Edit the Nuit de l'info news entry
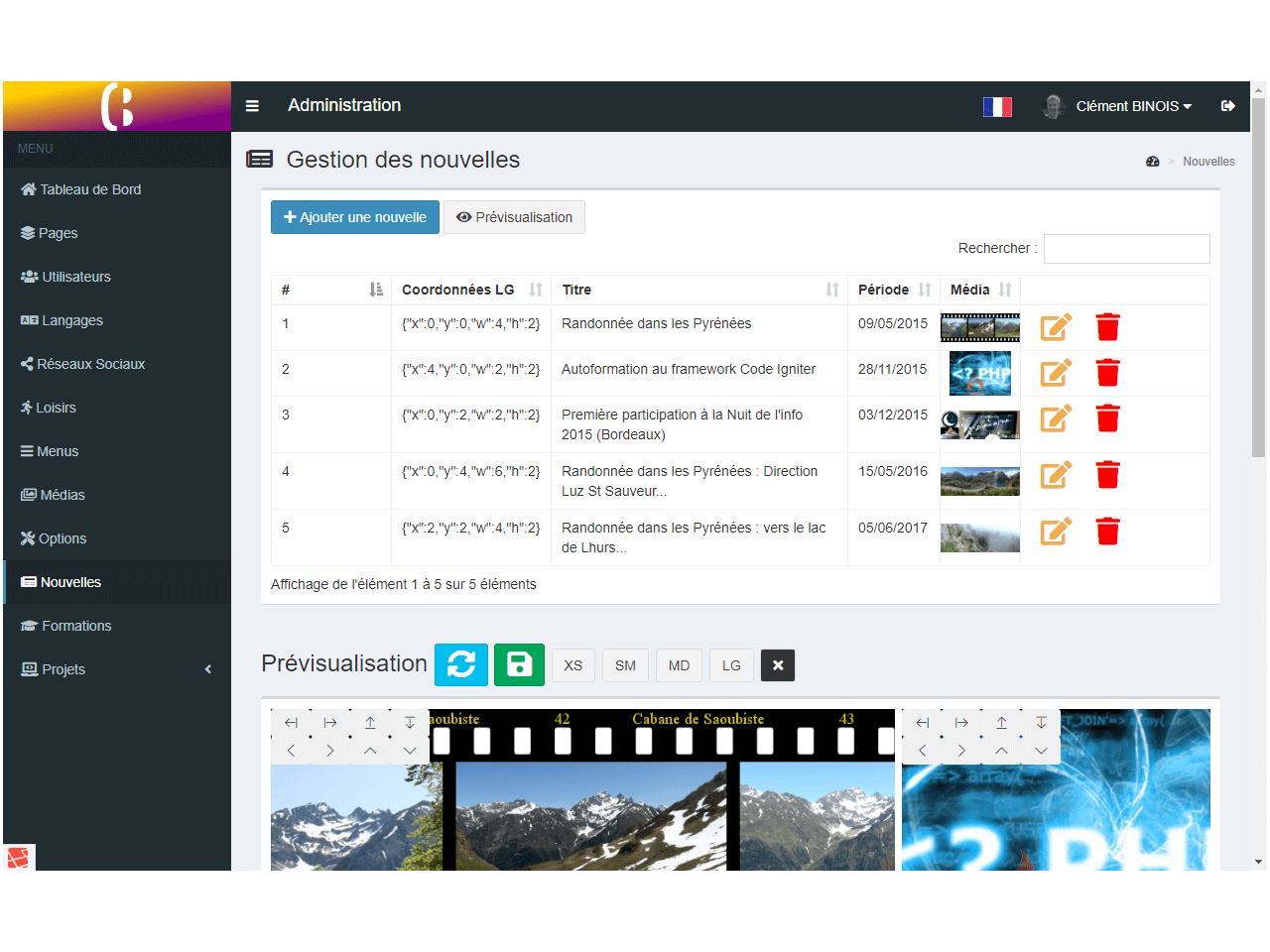Image resolution: width=1270 pixels, height=952 pixels. [1055, 418]
